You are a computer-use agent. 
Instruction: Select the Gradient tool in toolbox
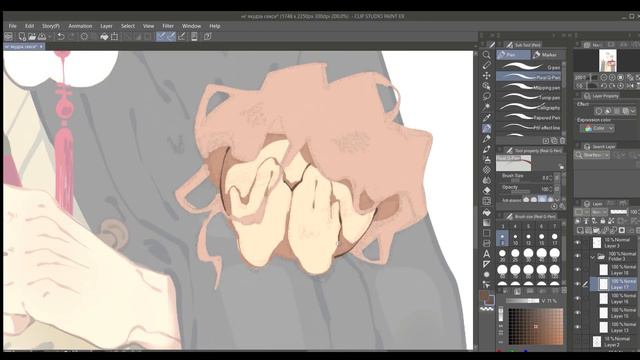487,223
